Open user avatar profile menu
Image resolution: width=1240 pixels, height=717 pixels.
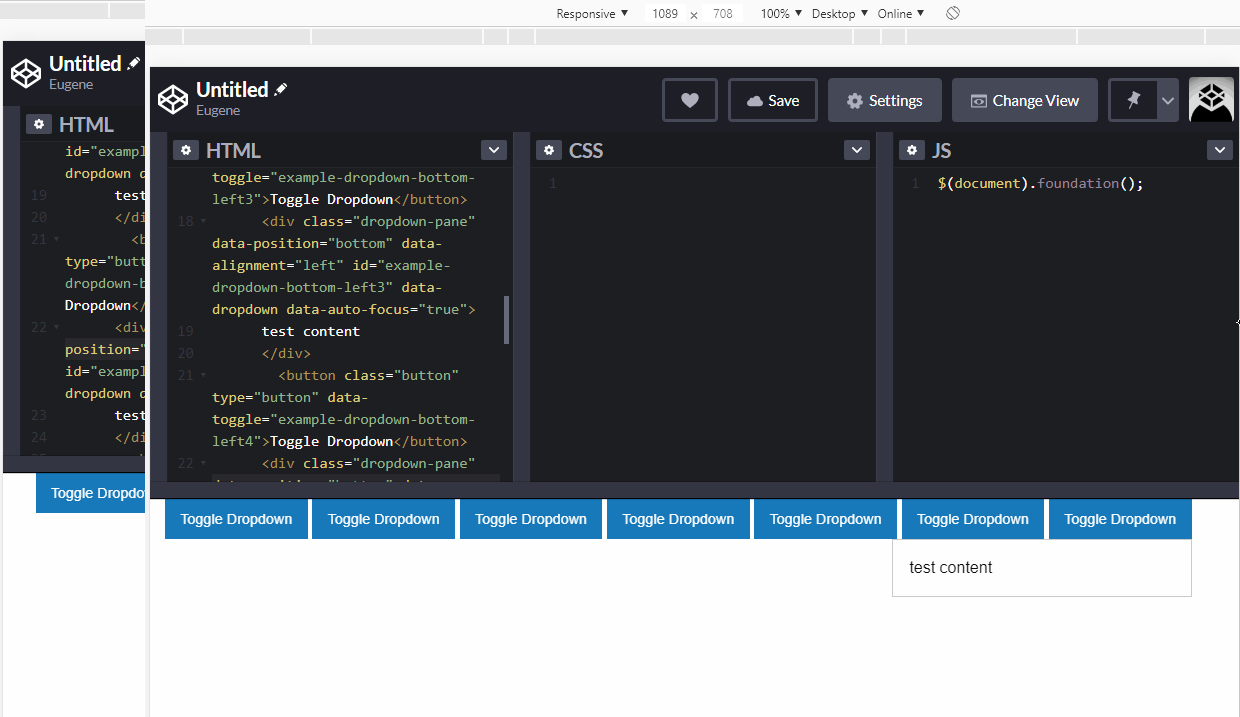[1211, 100]
